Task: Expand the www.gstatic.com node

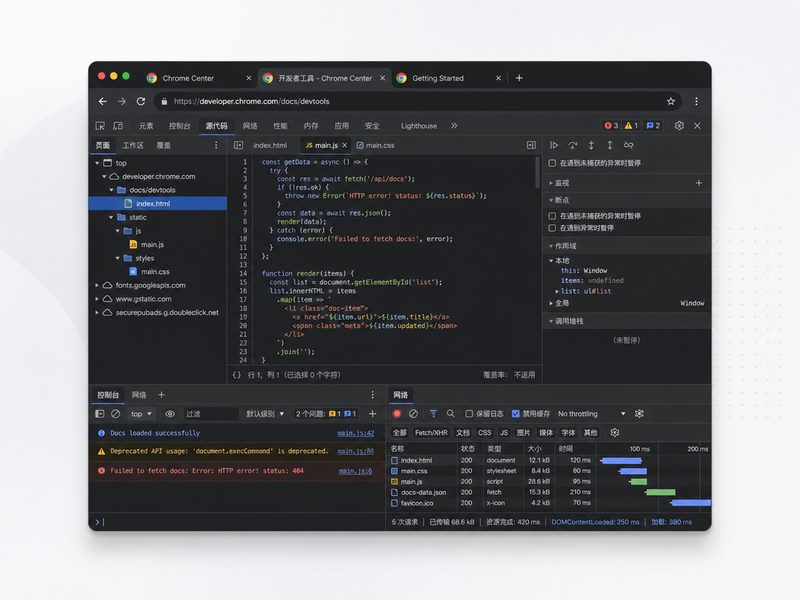Action: click(x=97, y=299)
